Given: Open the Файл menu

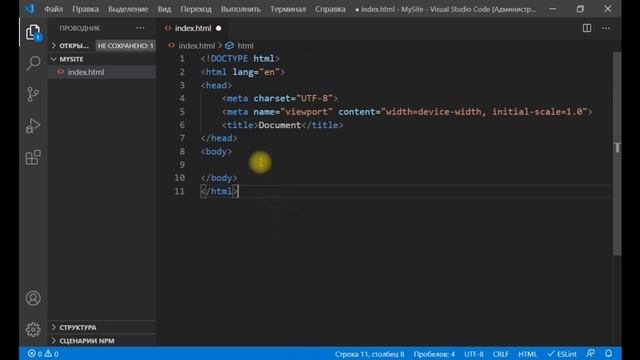Looking at the screenshot, I should point(53,9).
